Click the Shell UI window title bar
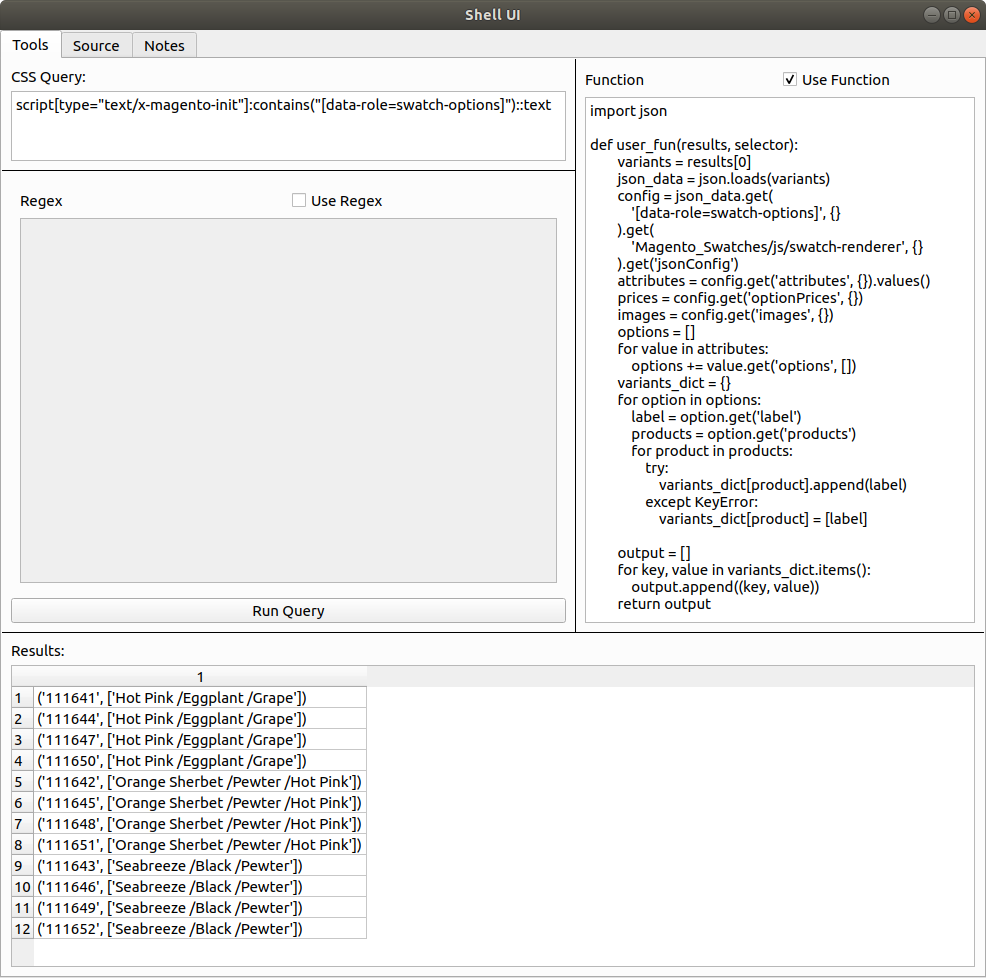 [x=492, y=14]
